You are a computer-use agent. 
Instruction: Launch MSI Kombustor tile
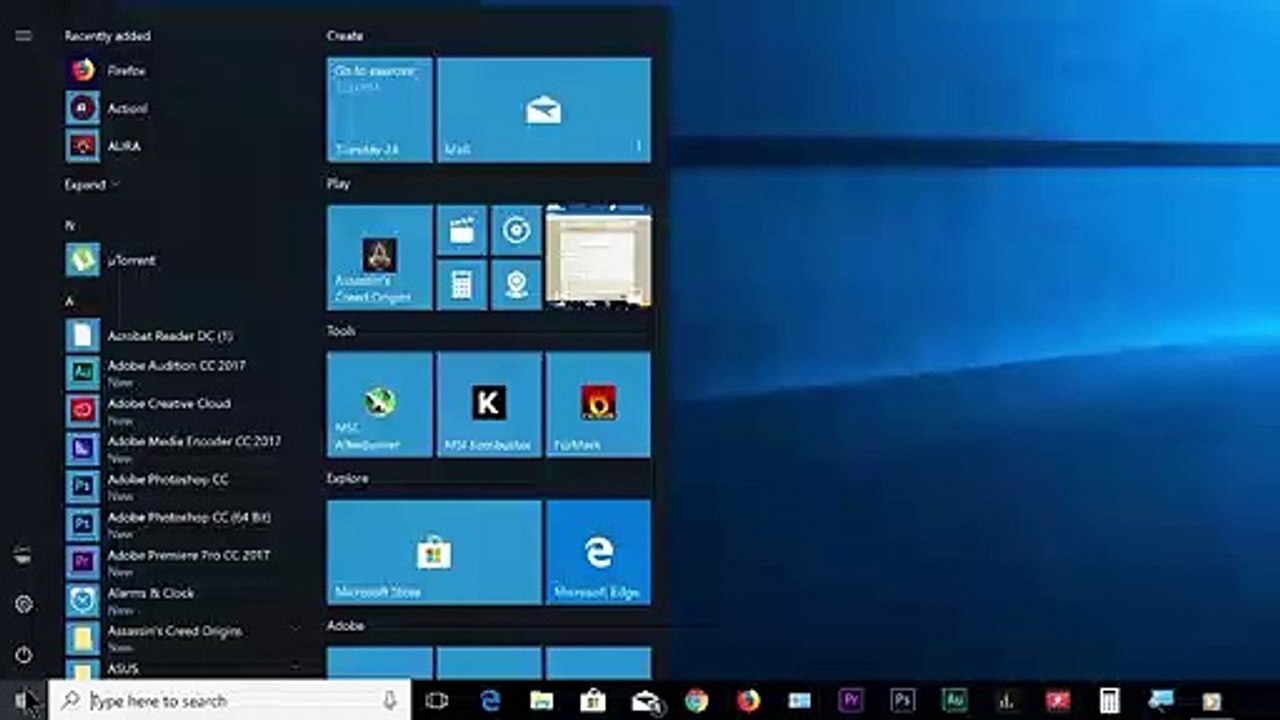tap(489, 404)
